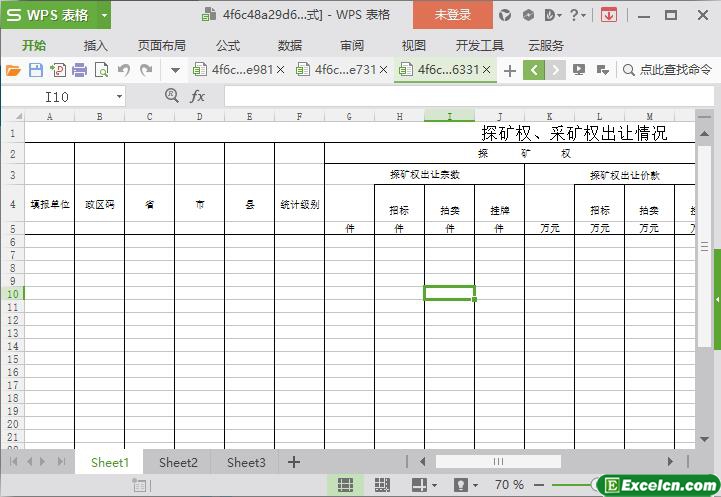Click into the formula bar input
This screenshot has width=721, height=497.
click(469, 97)
